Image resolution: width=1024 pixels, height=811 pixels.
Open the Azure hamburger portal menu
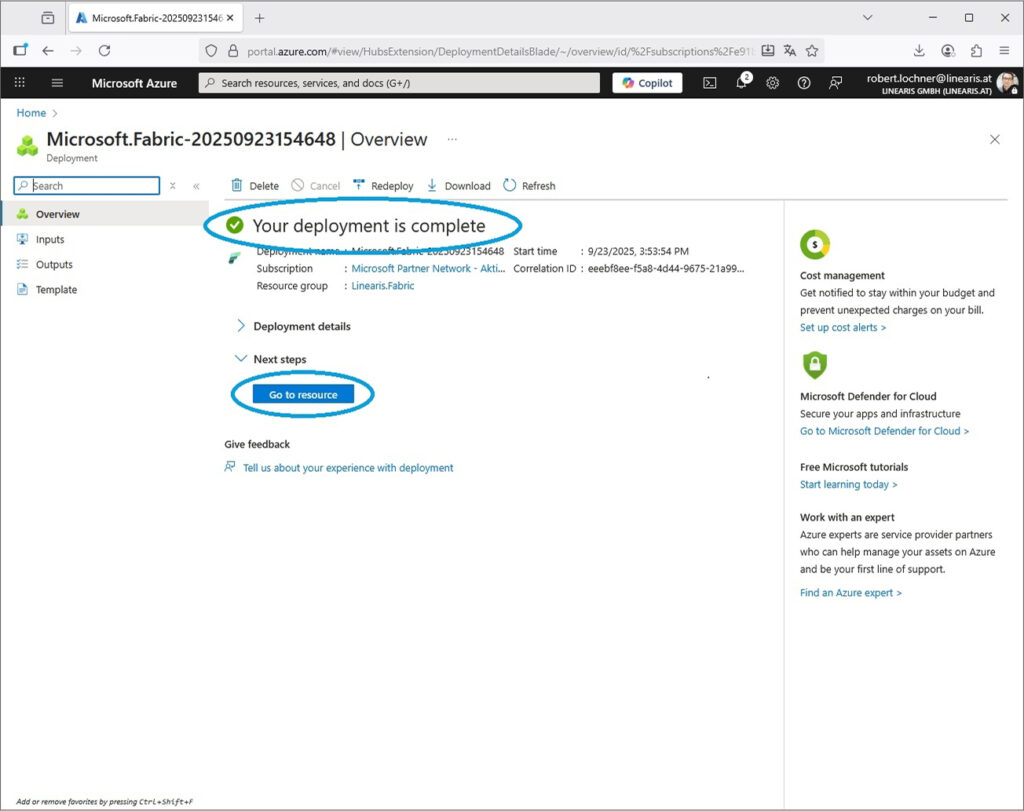tap(57, 83)
